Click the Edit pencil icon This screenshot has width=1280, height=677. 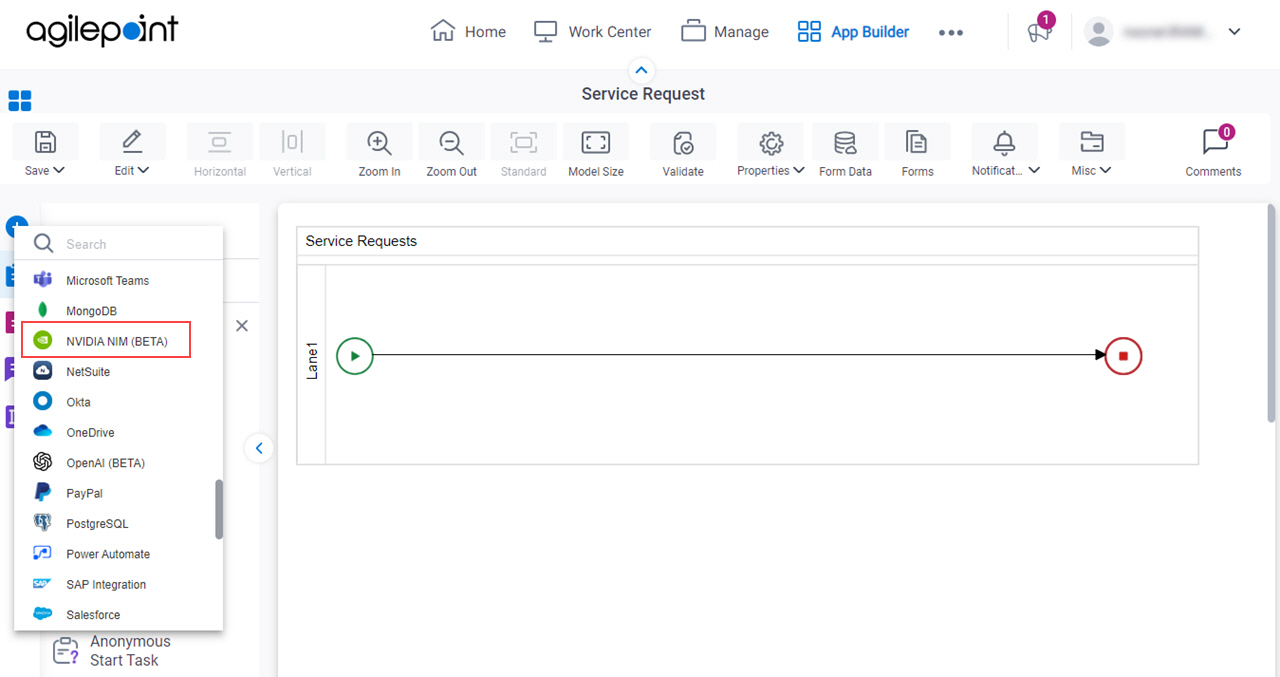pyautogui.click(x=132, y=142)
